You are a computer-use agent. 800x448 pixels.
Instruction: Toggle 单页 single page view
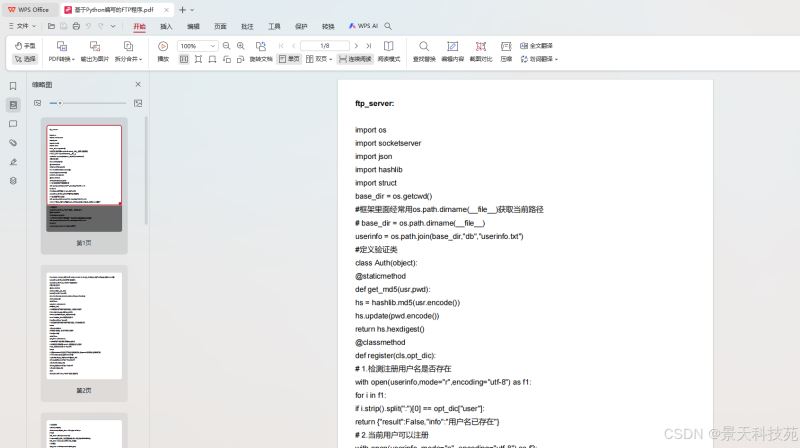[289, 59]
